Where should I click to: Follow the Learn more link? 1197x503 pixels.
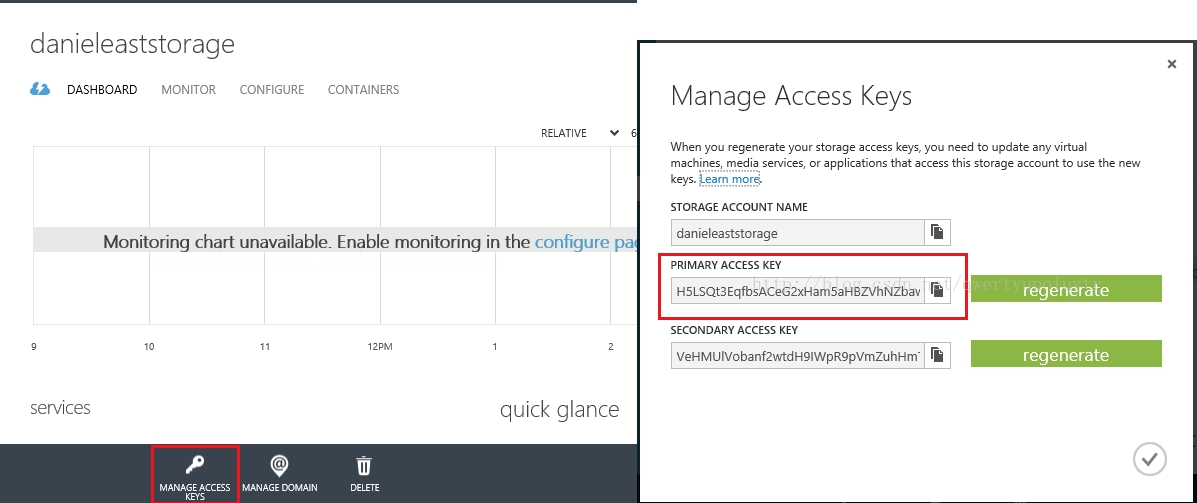tap(730, 179)
